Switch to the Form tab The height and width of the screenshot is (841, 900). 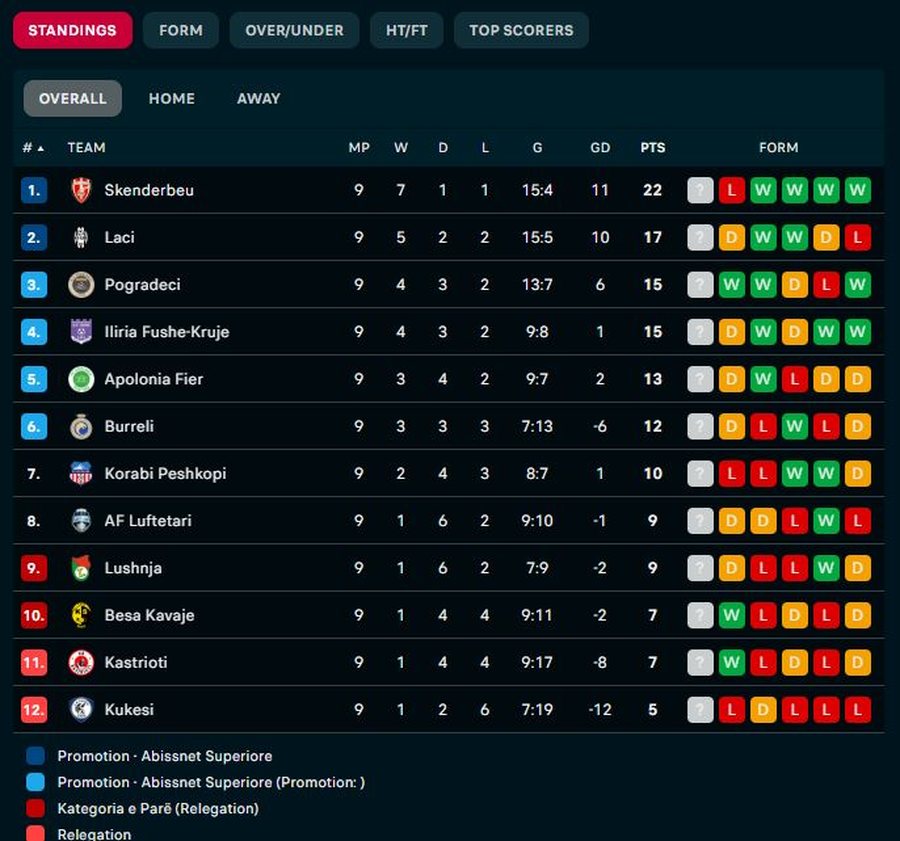point(181,30)
